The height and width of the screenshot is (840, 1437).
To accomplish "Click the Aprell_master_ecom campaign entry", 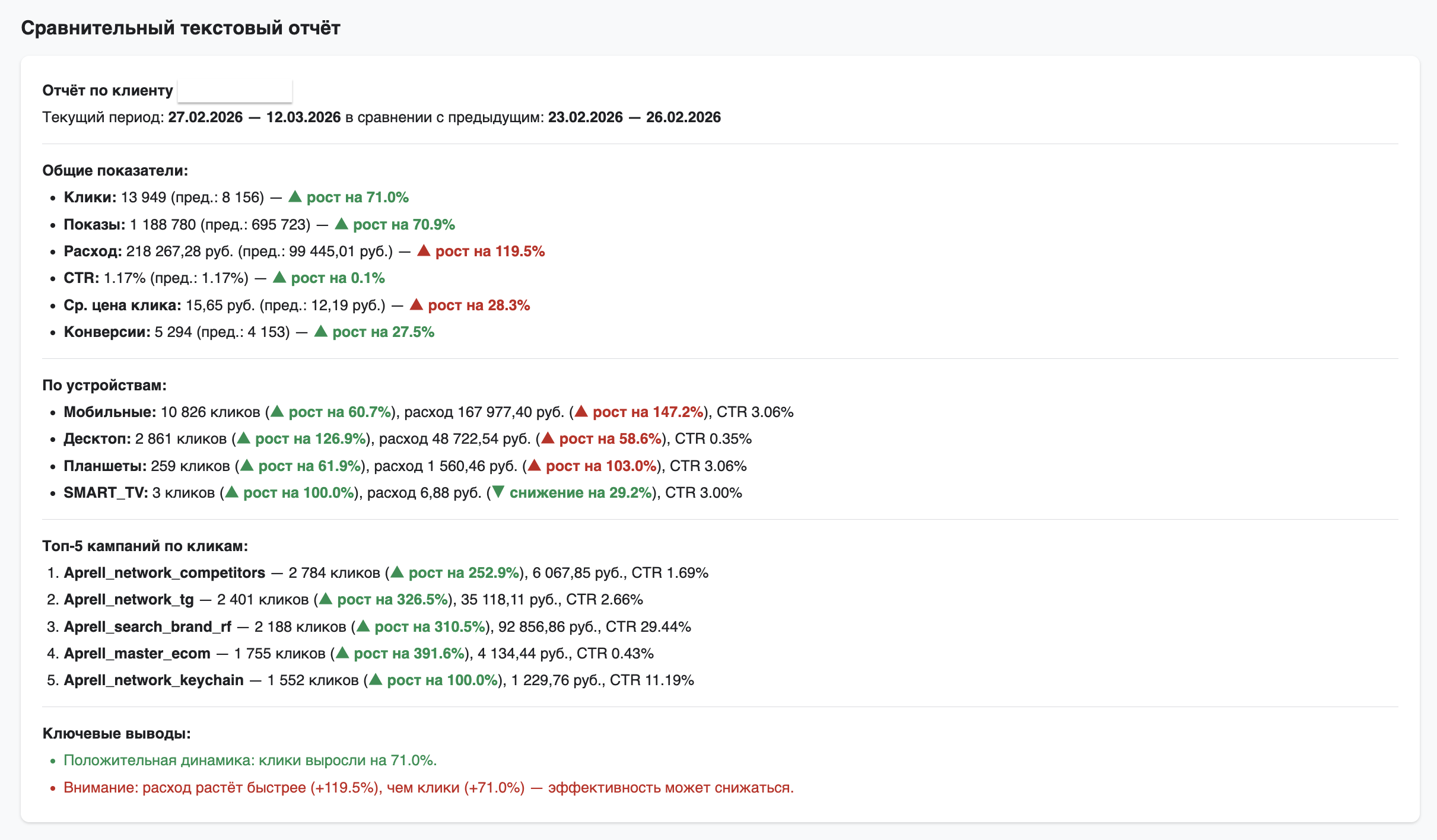I will (x=137, y=653).
